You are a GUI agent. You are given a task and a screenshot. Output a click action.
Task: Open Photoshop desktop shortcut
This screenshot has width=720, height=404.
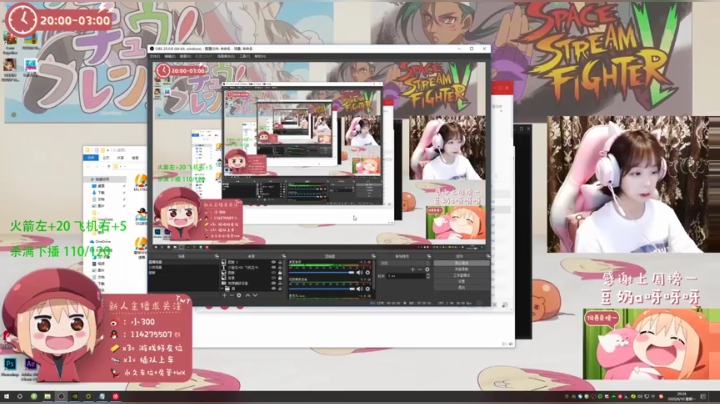[x=10, y=366]
